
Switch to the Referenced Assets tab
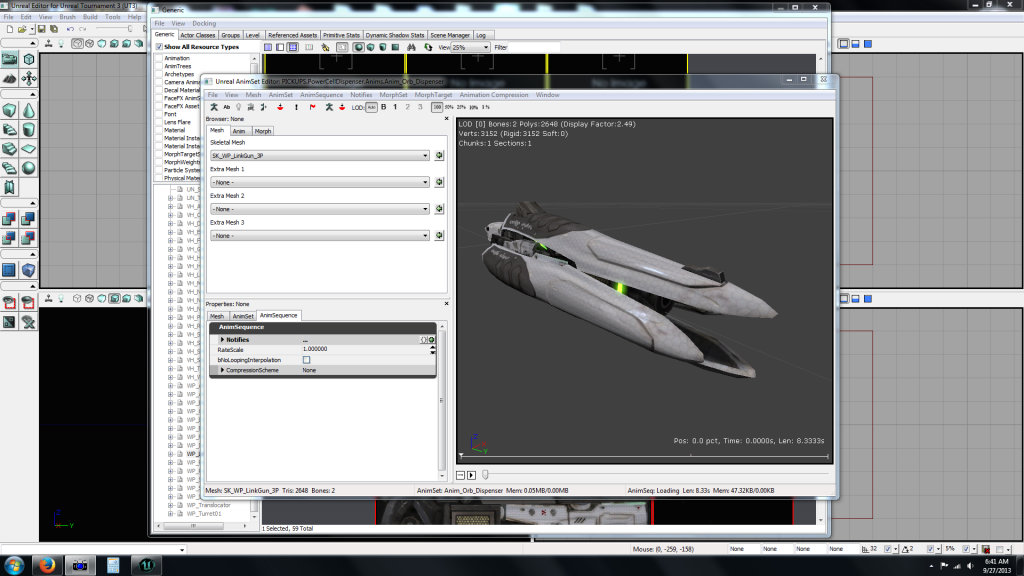(292, 35)
